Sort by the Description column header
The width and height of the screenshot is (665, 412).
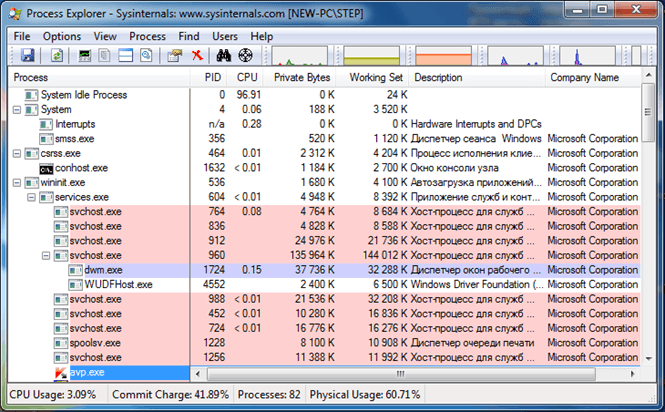pyautogui.click(x=477, y=78)
